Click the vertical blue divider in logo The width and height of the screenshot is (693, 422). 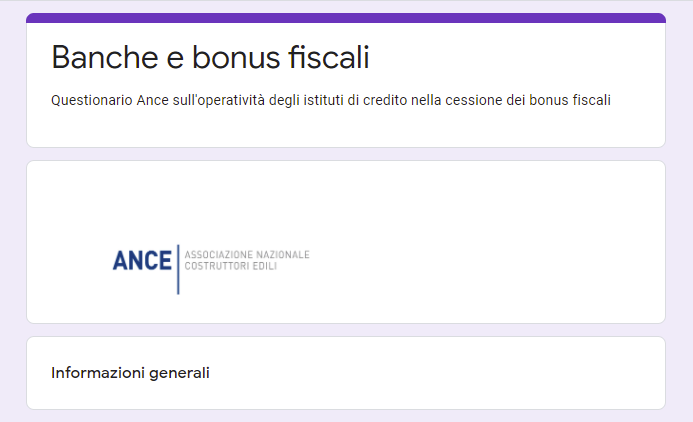(178, 269)
